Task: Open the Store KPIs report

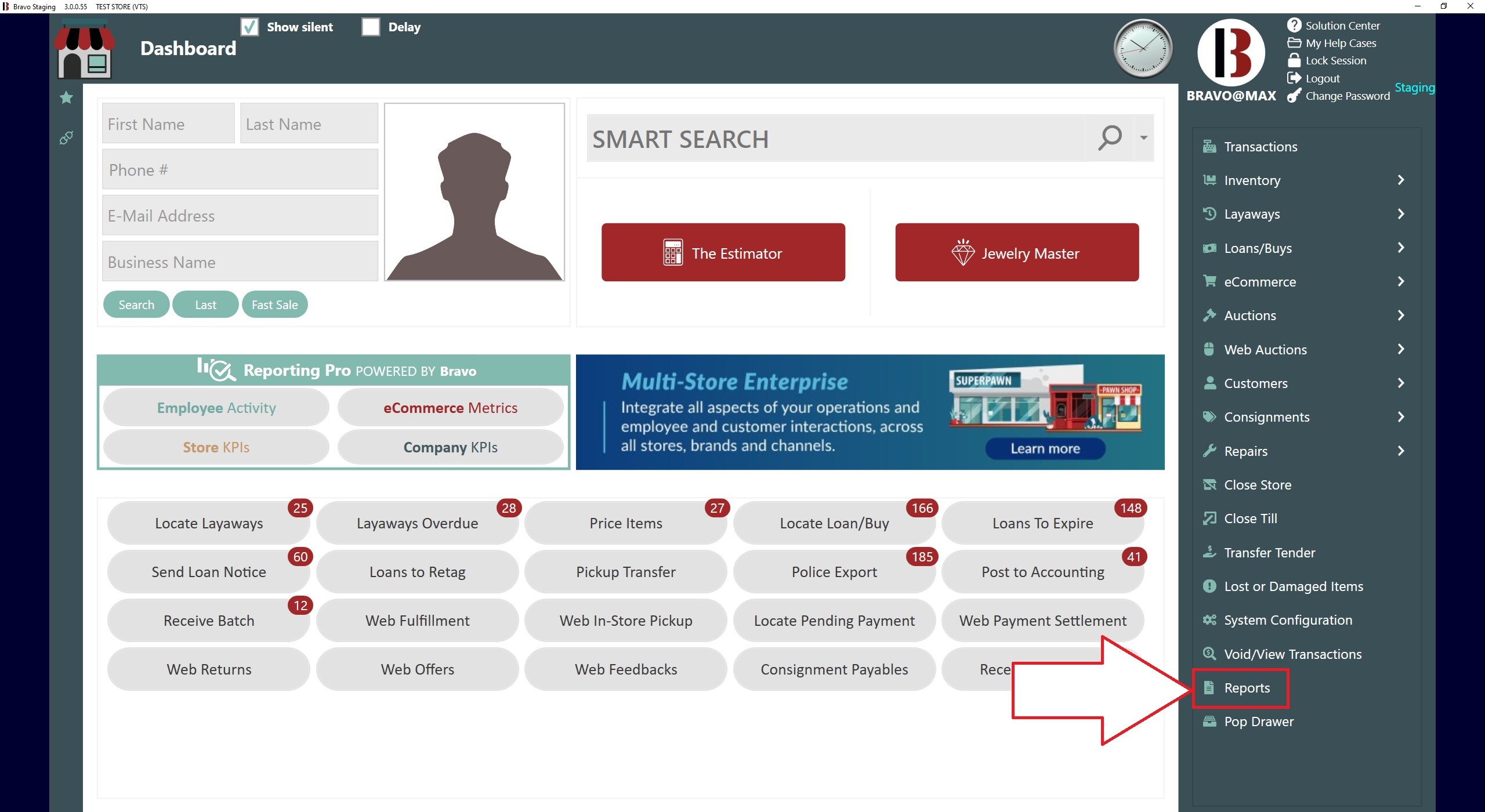Action: pyautogui.click(x=216, y=447)
